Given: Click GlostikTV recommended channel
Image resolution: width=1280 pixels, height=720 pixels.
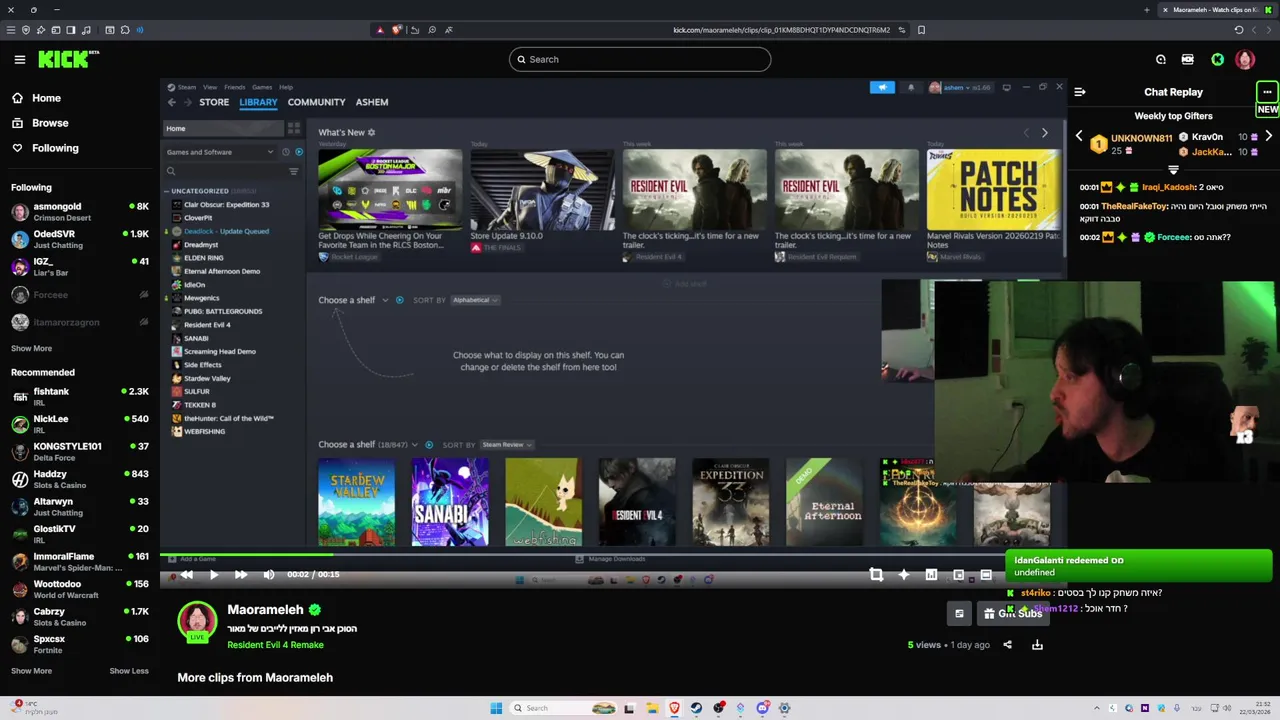Looking at the screenshot, I should [x=80, y=534].
